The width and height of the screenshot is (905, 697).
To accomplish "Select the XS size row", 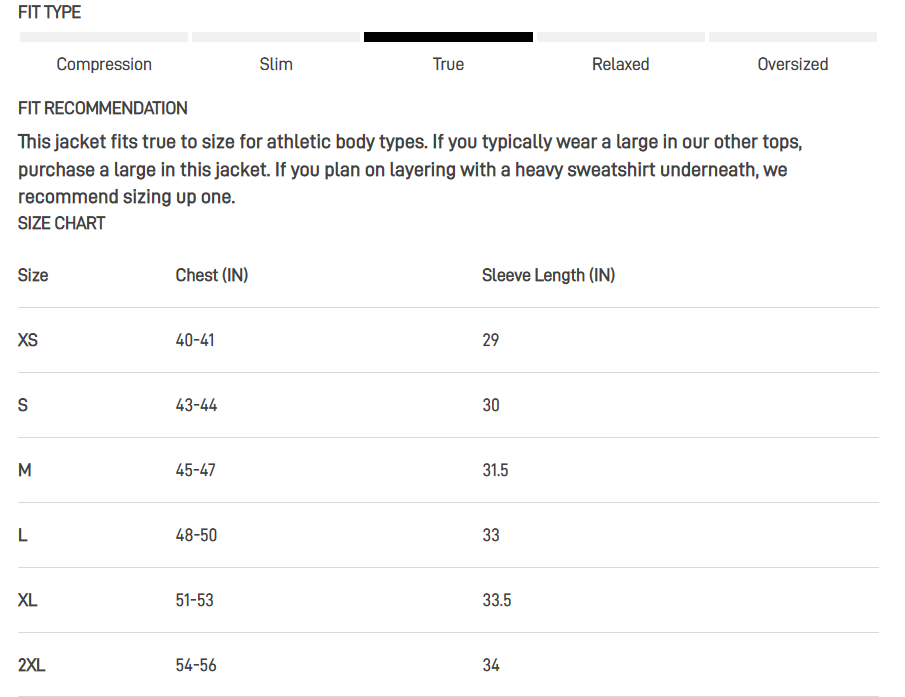I will point(448,340).
